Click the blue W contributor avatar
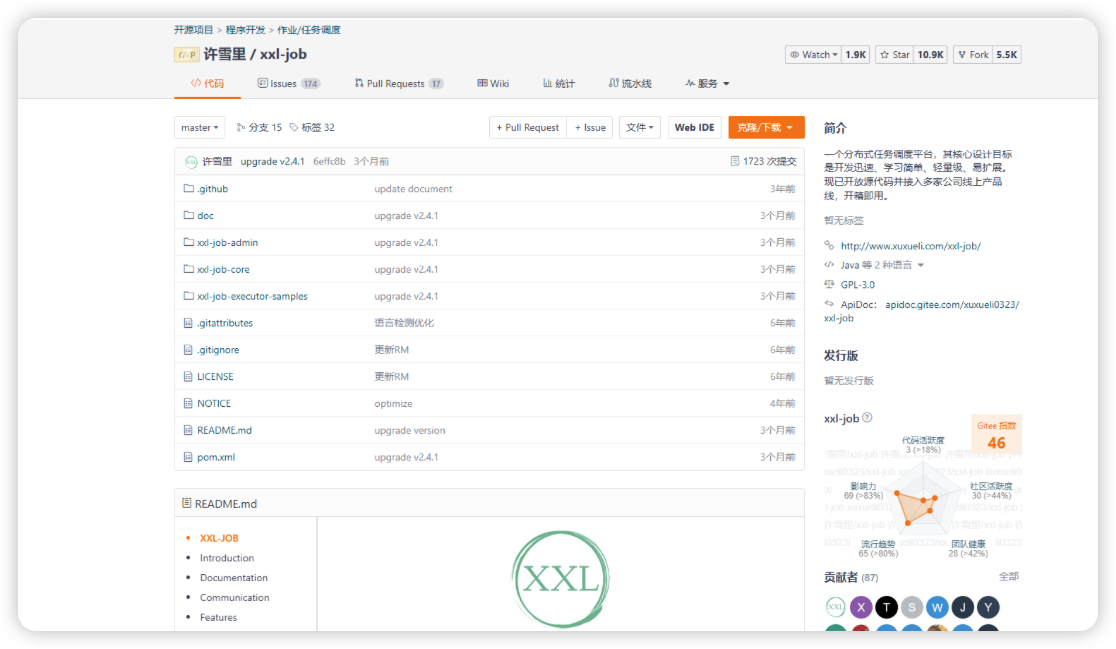1116x649 pixels. [x=937, y=607]
